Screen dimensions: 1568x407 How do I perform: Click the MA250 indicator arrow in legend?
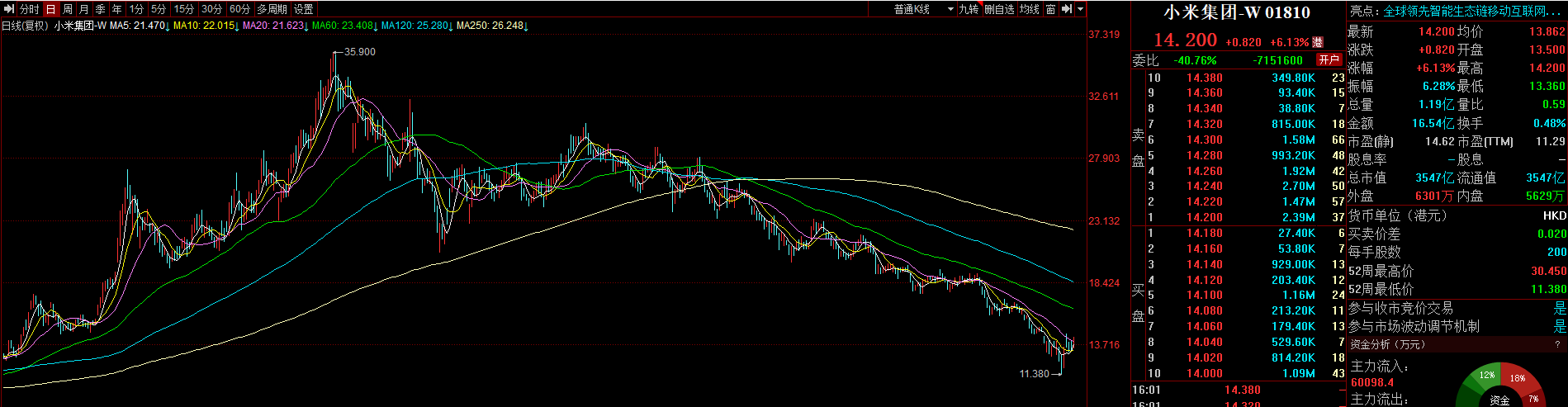click(526, 26)
